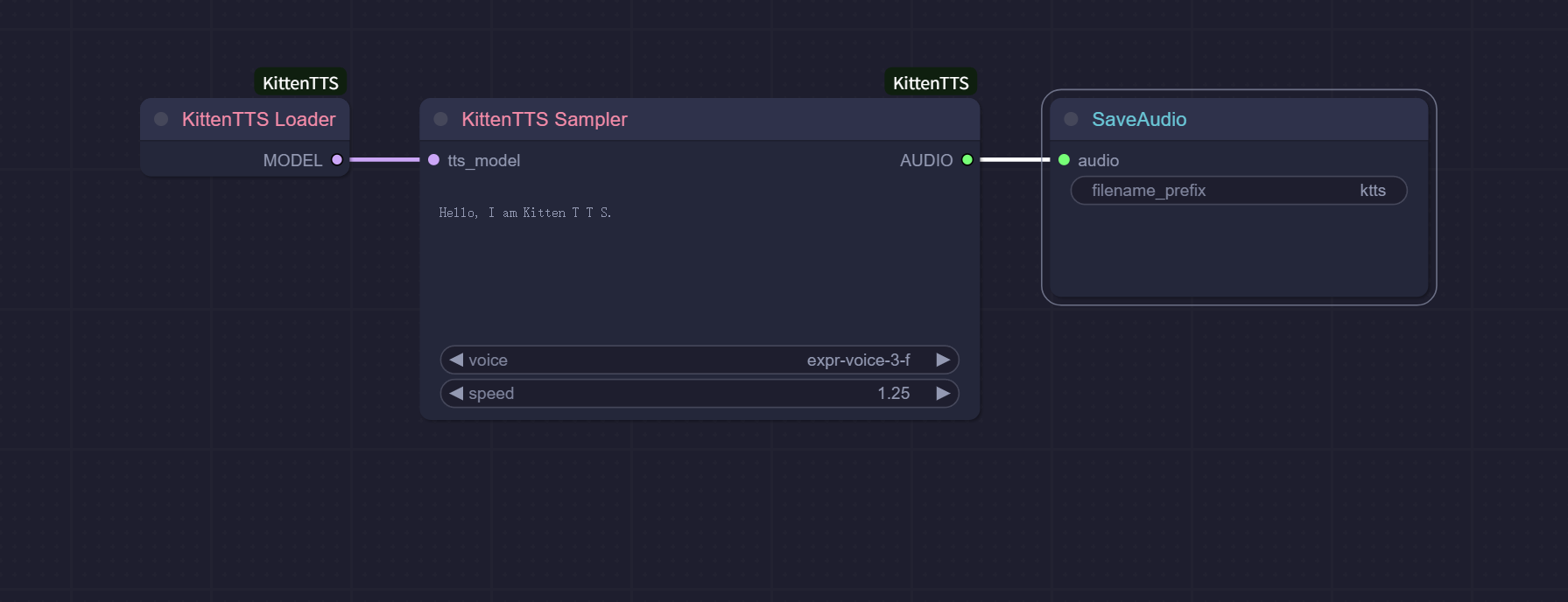Select the SaveAudio node title
The height and width of the screenshot is (602, 1568).
point(1139,119)
